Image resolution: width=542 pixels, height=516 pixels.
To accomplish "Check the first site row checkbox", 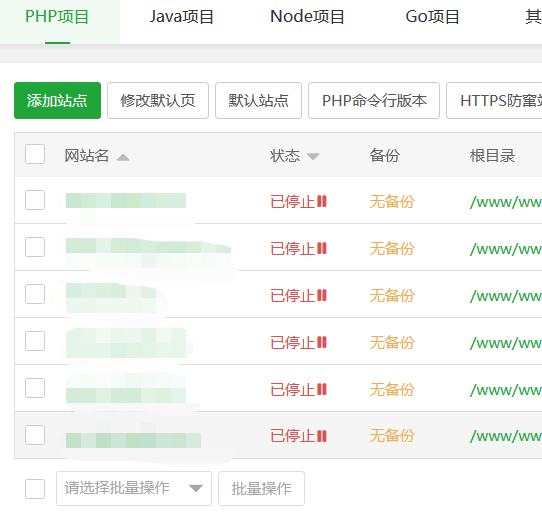I will [x=35, y=200].
